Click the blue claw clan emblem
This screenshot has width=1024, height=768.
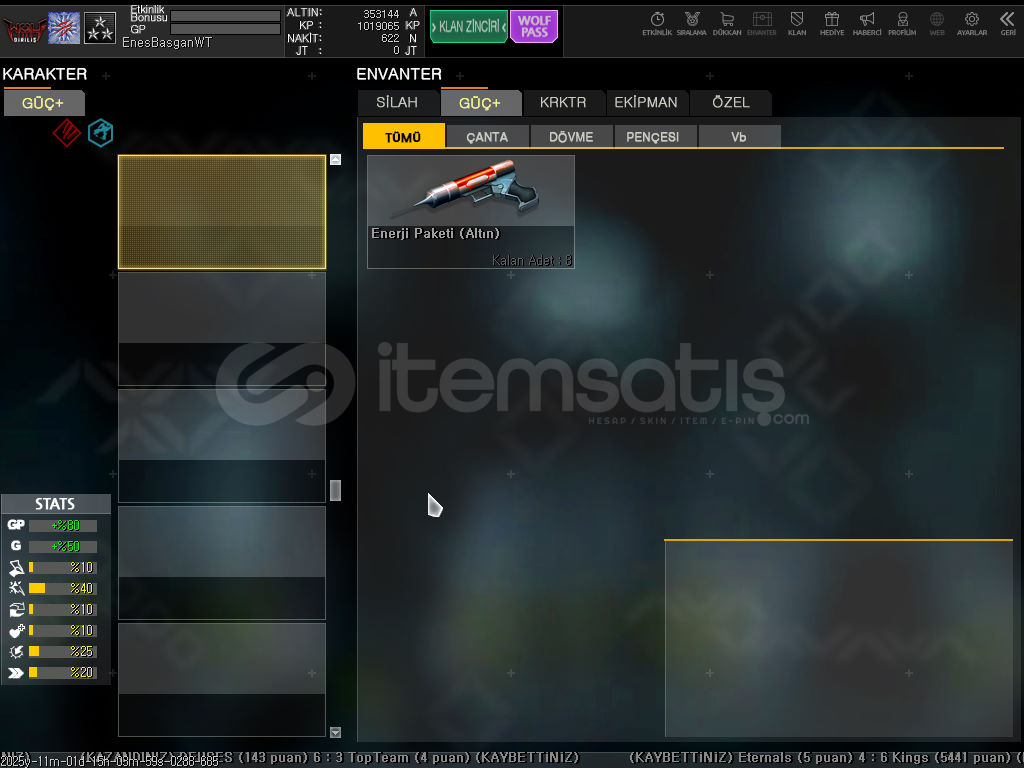point(64,28)
